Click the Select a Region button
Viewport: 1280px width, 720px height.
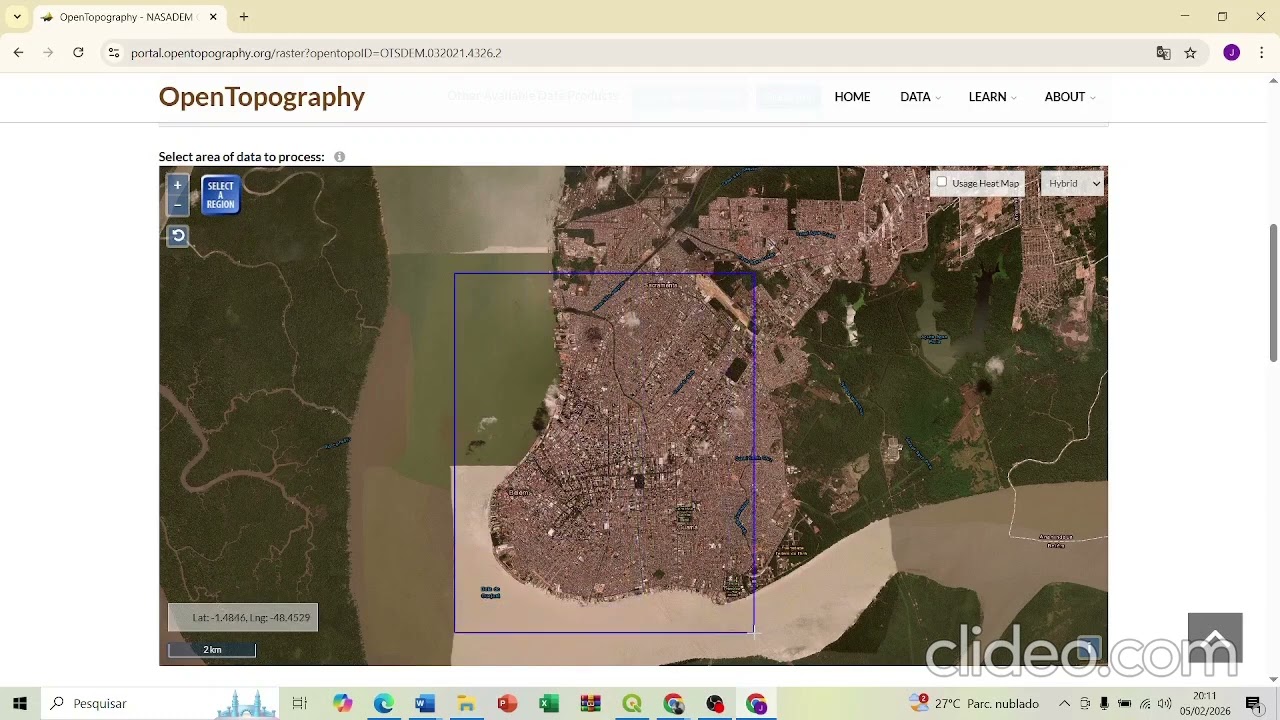click(220, 195)
